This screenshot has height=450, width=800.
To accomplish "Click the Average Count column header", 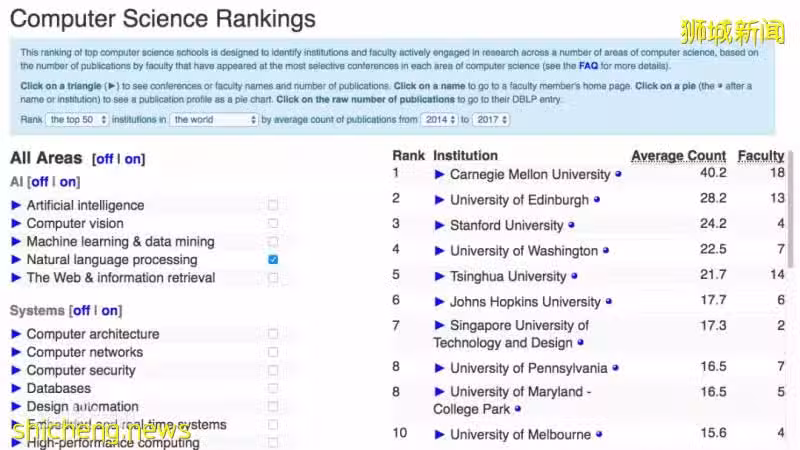I will click(678, 156).
